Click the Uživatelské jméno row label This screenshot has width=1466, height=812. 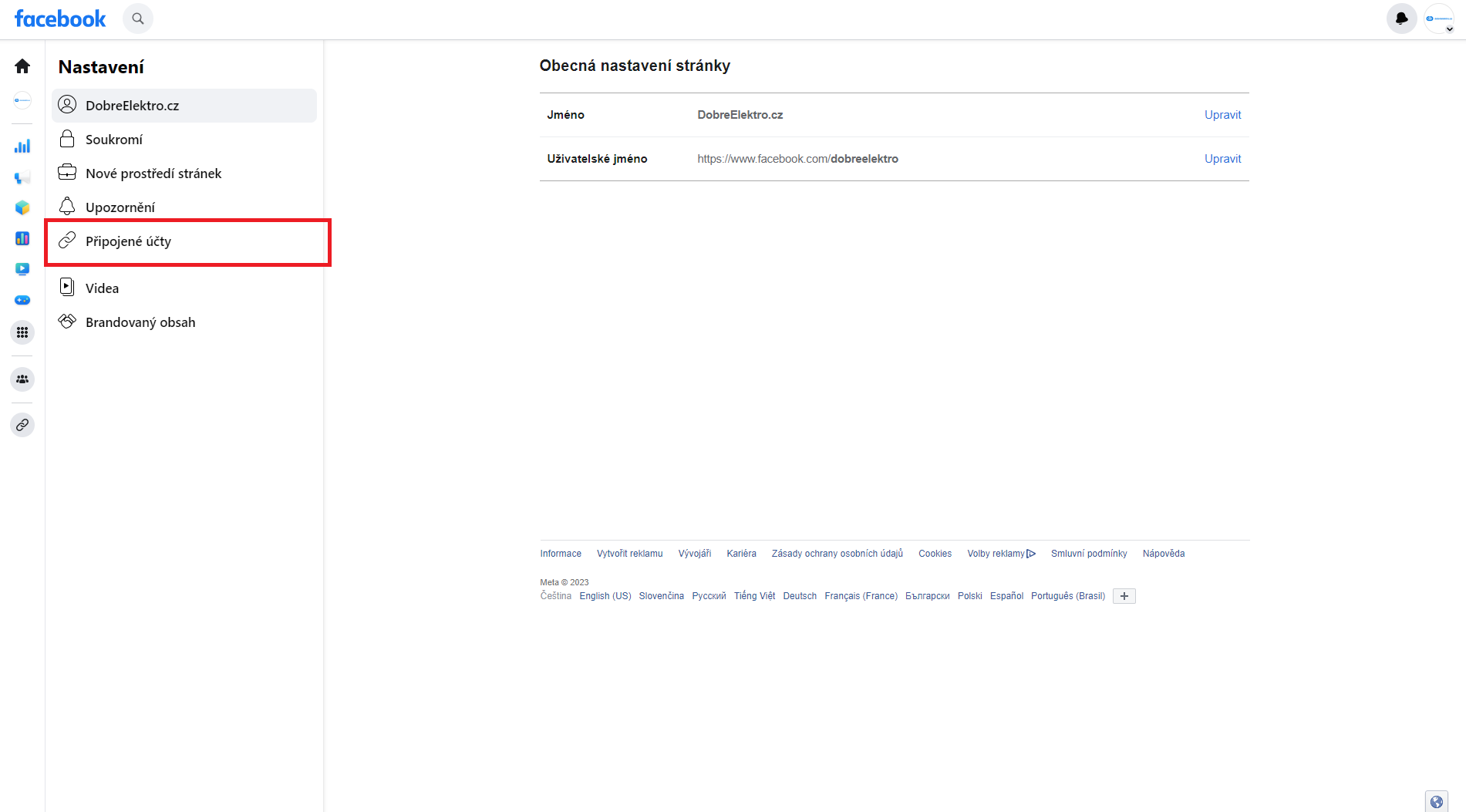tap(597, 159)
